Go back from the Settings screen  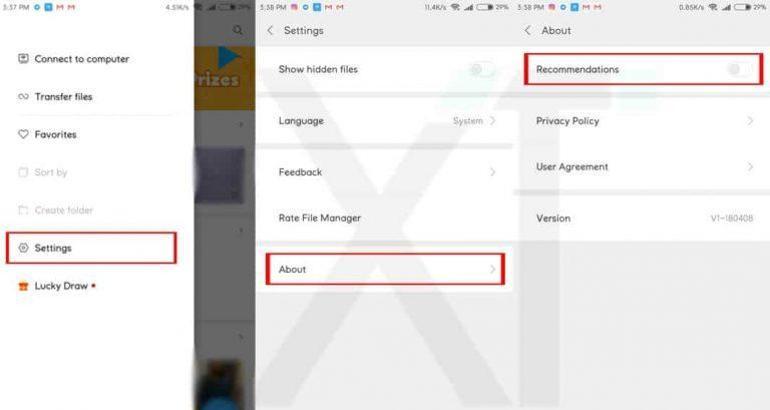pos(270,30)
